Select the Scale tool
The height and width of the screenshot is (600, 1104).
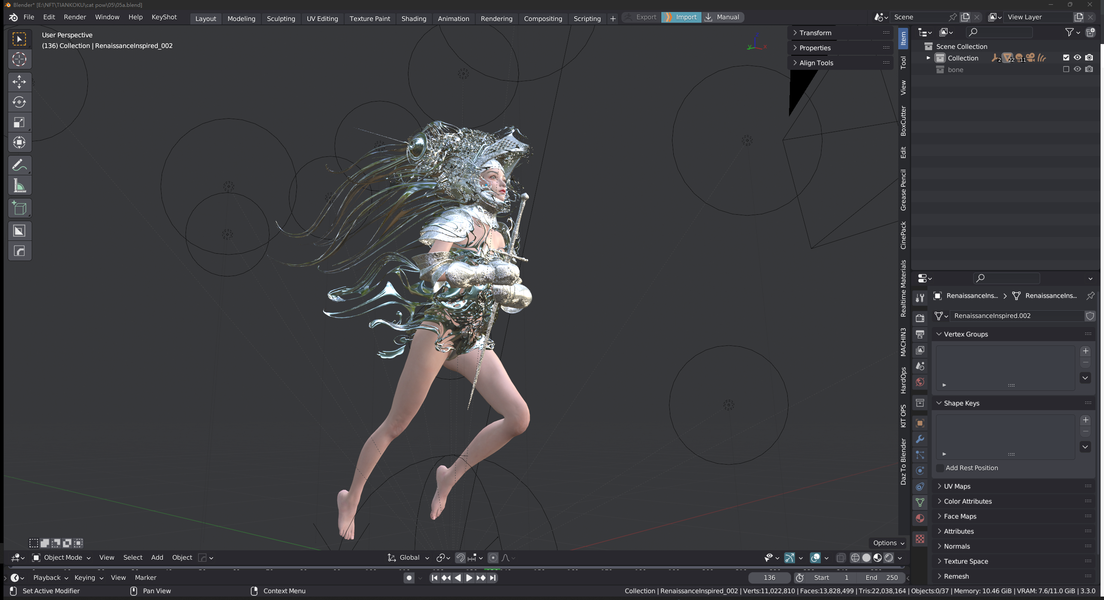coord(19,123)
